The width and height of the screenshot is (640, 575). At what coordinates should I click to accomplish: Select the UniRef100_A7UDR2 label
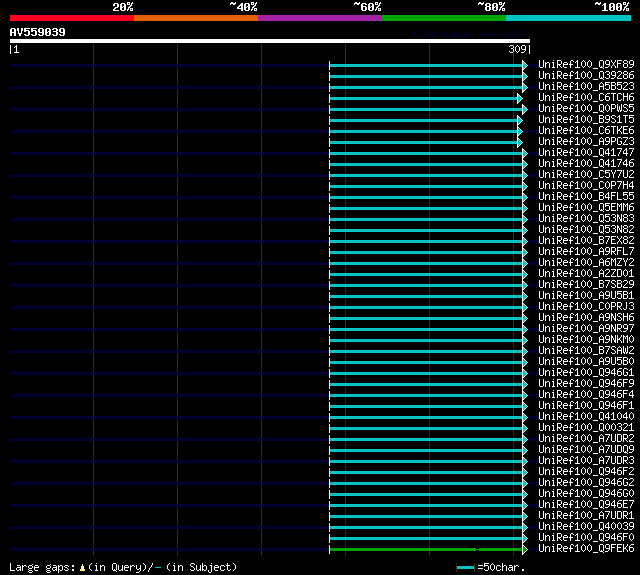click(x=586, y=439)
